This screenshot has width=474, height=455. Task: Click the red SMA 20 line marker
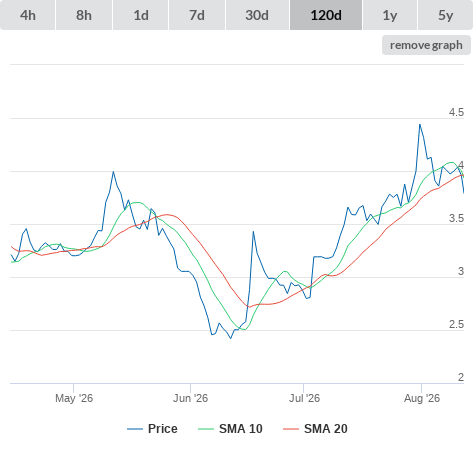pos(291,429)
